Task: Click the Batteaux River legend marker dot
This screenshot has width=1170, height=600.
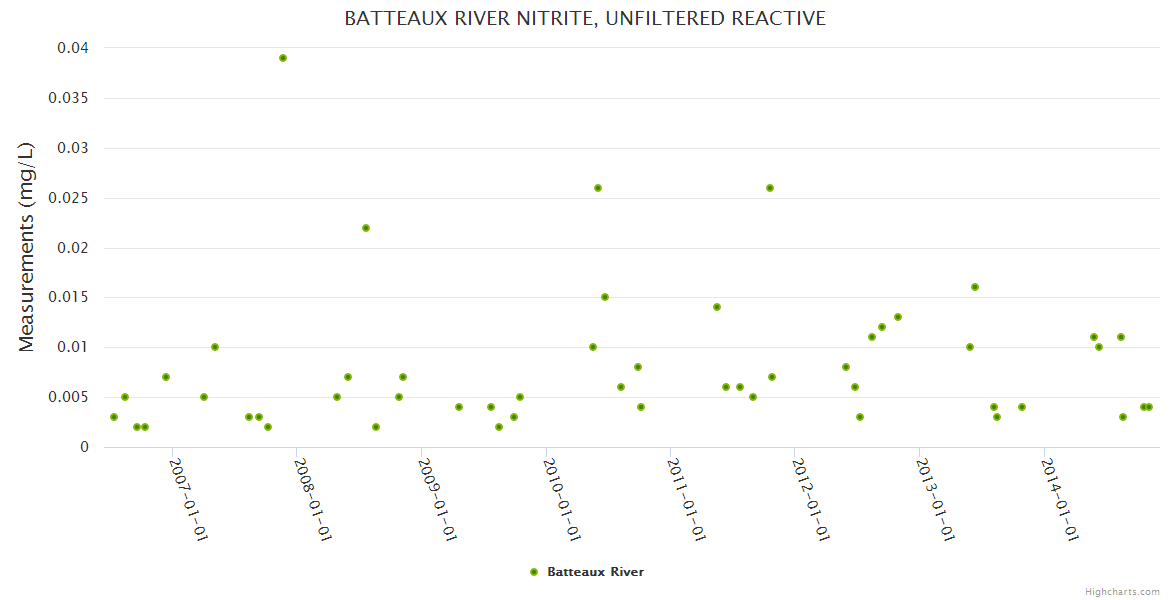Action: coord(533,572)
